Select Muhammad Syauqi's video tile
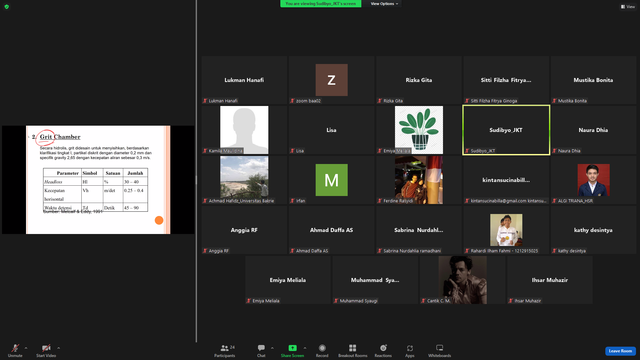Image resolution: width=640 pixels, height=360 pixels. 375,280
